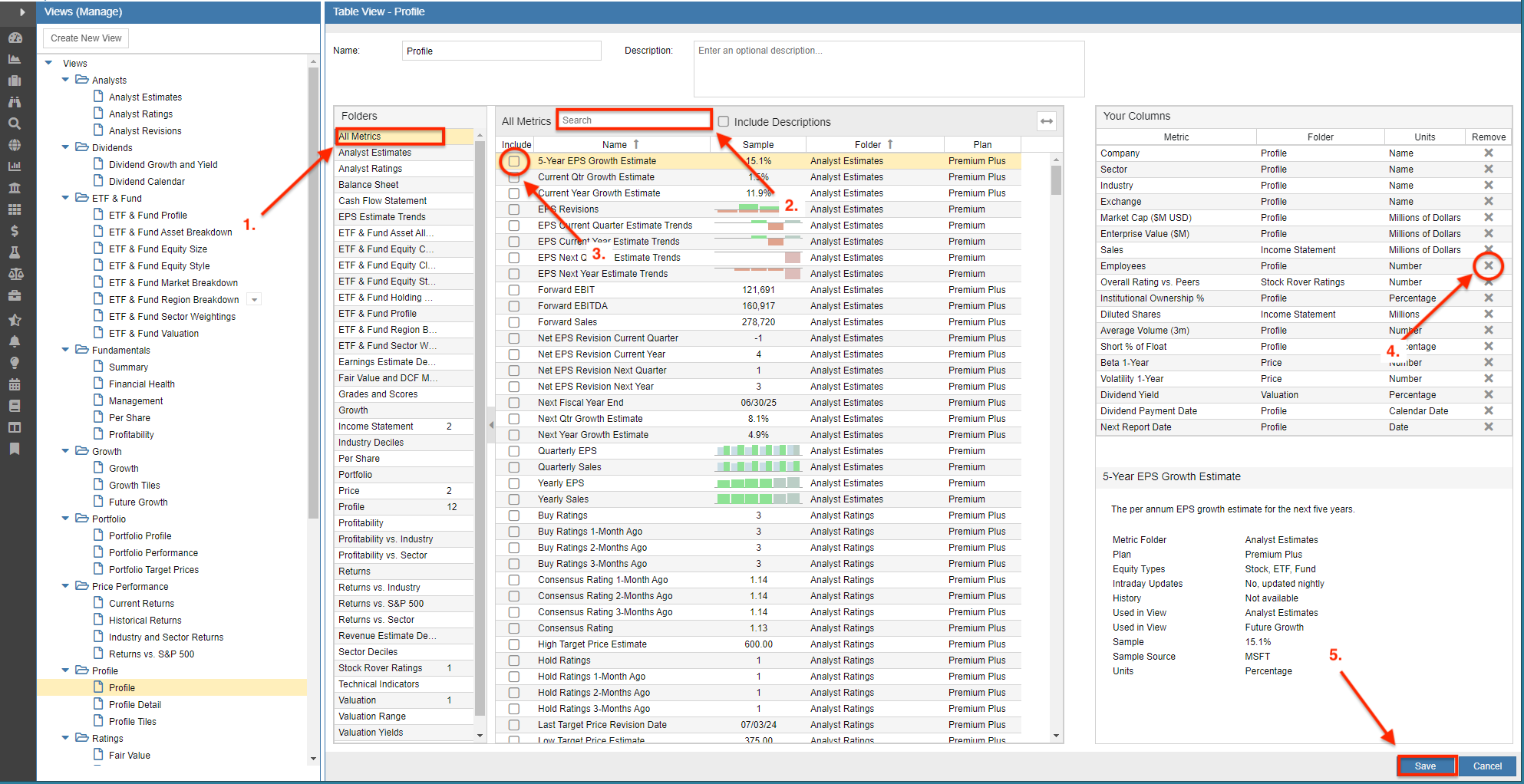Screen dimensions: 1524x784
Task: Open the bank building icon in sidebar
Action: tap(15, 188)
